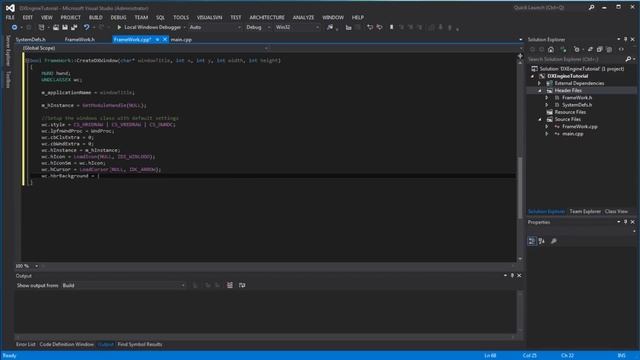Click the Quick Launch magnifier icon

tap(591, 7)
